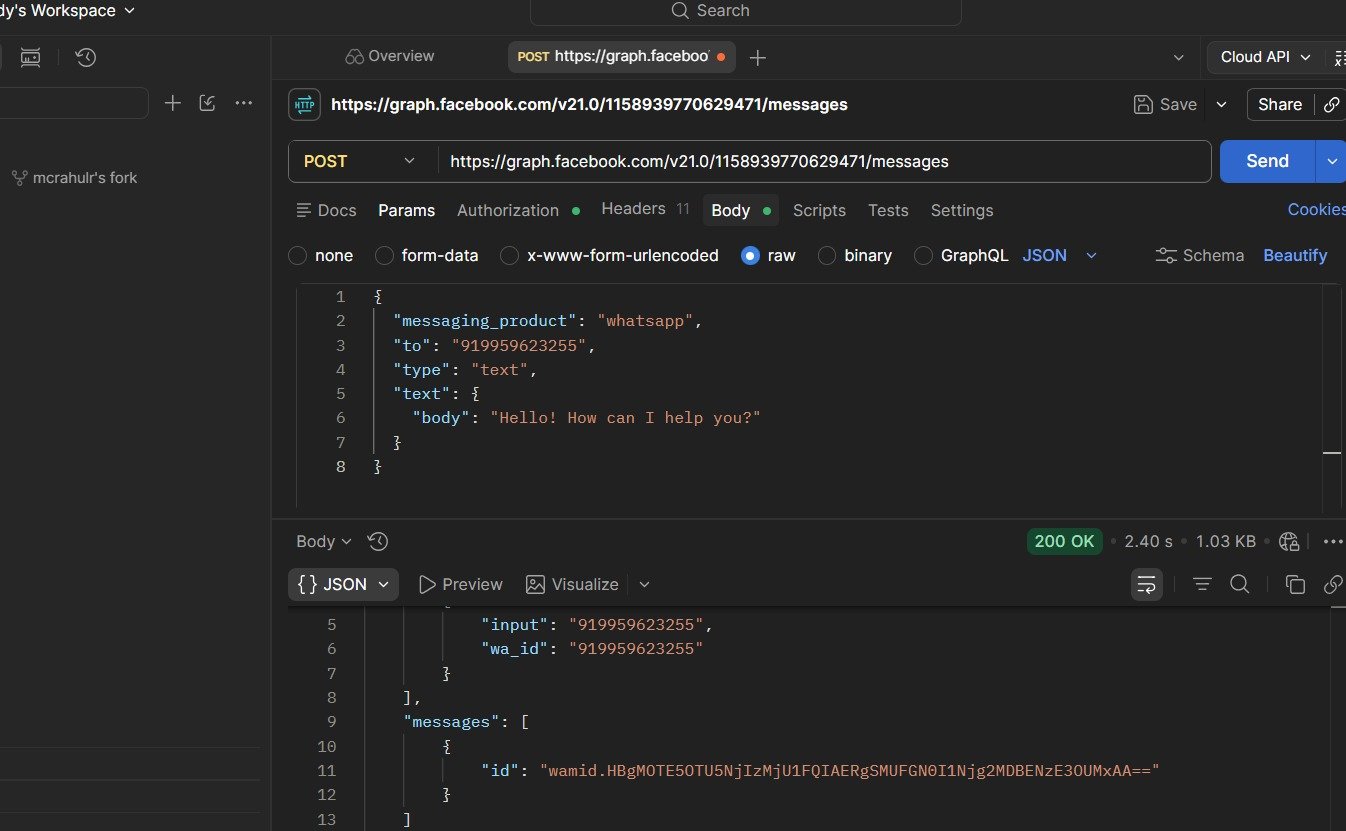Image resolution: width=1346 pixels, height=831 pixels.
Task: Open the History clock icon in sidebar
Action: click(x=86, y=57)
